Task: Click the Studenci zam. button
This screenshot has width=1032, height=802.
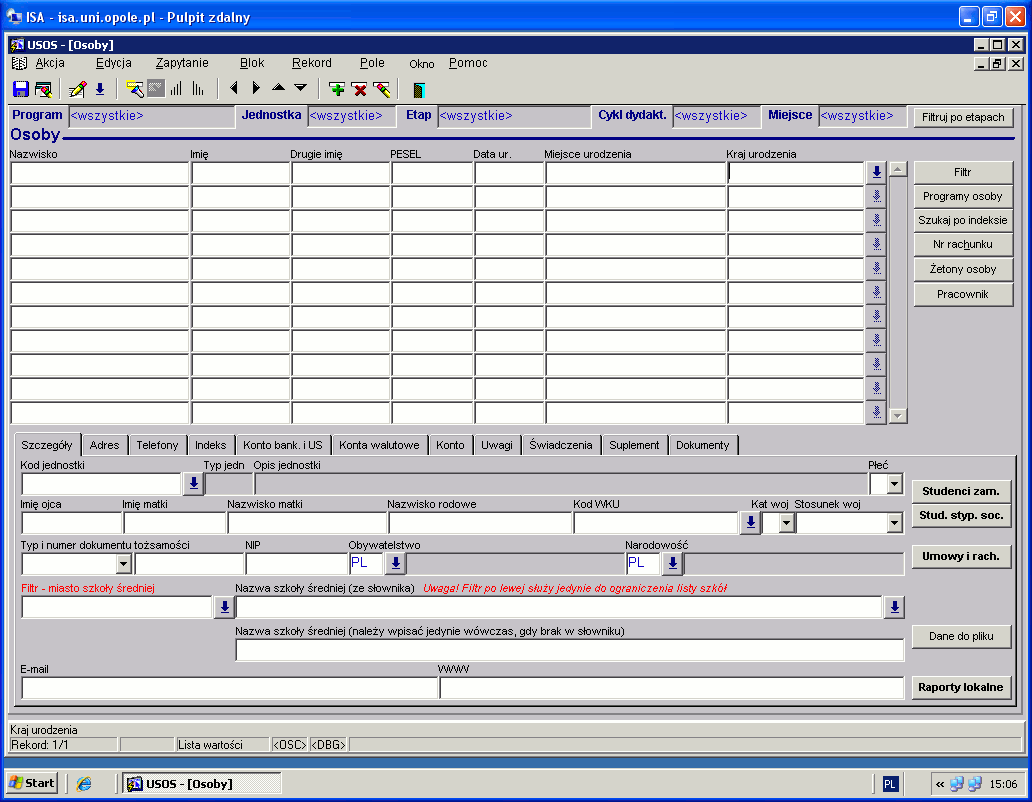Action: coord(961,491)
